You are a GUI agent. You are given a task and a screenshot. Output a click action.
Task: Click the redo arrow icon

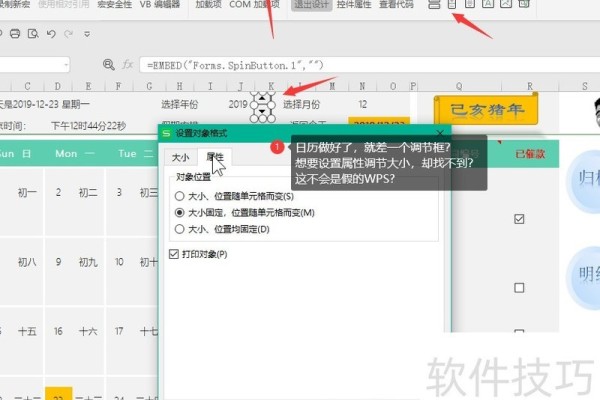pos(68,34)
